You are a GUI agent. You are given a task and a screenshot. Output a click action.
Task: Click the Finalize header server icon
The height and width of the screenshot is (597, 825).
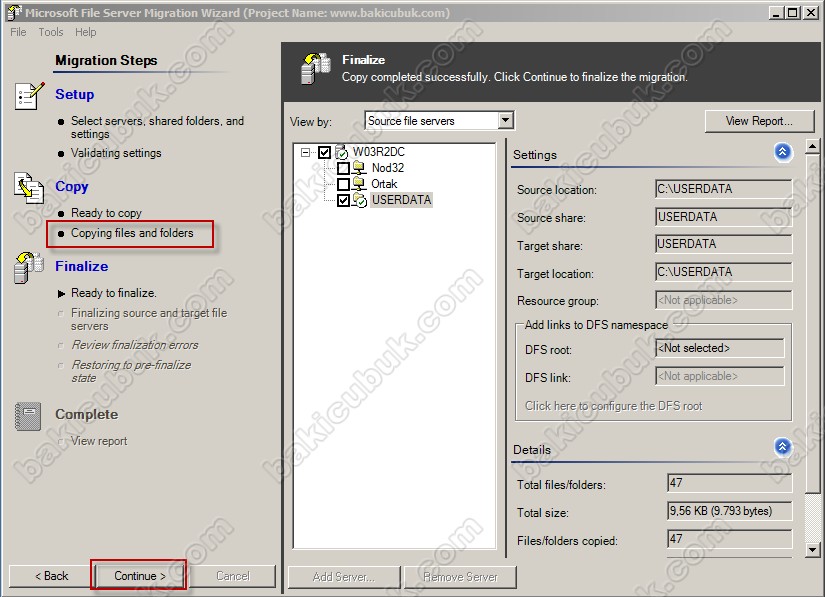[316, 68]
